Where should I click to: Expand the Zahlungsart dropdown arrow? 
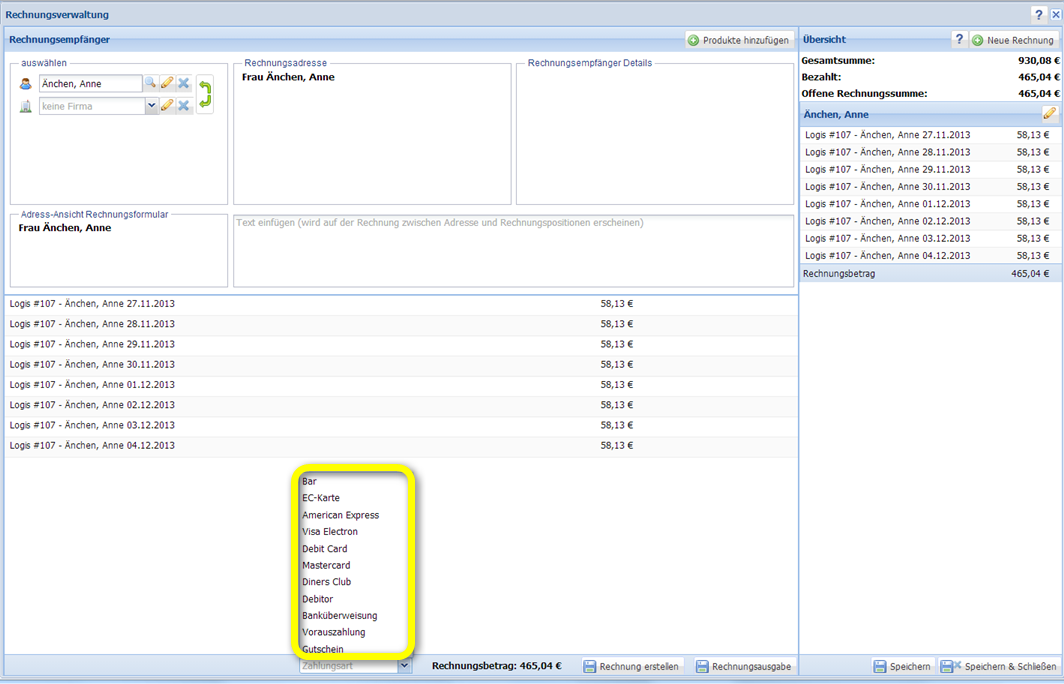coord(404,666)
